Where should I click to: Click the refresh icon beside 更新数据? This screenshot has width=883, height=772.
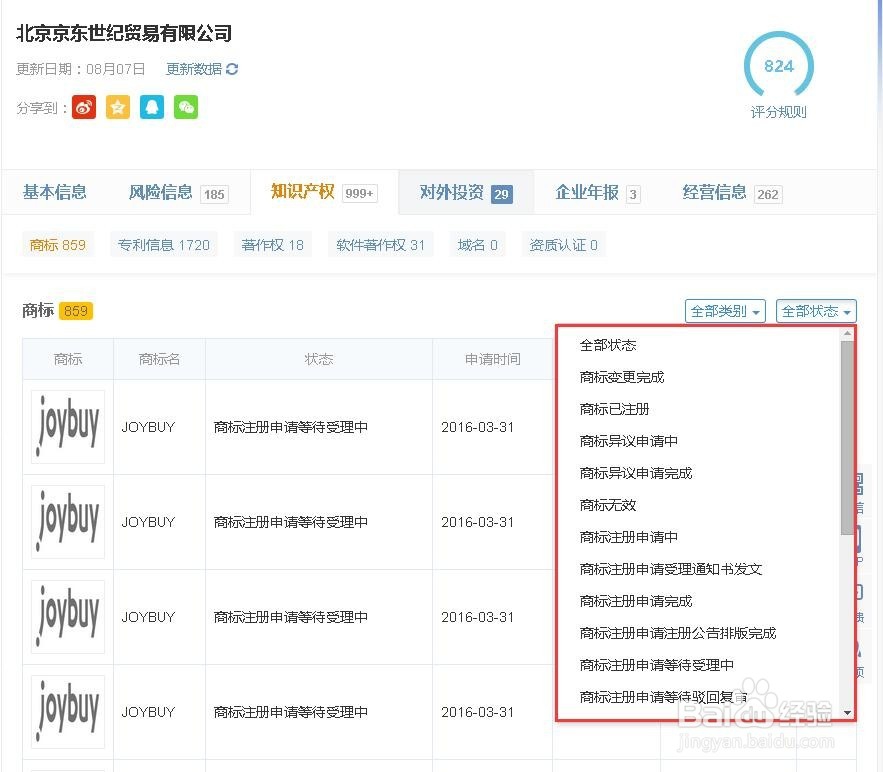click(232, 69)
